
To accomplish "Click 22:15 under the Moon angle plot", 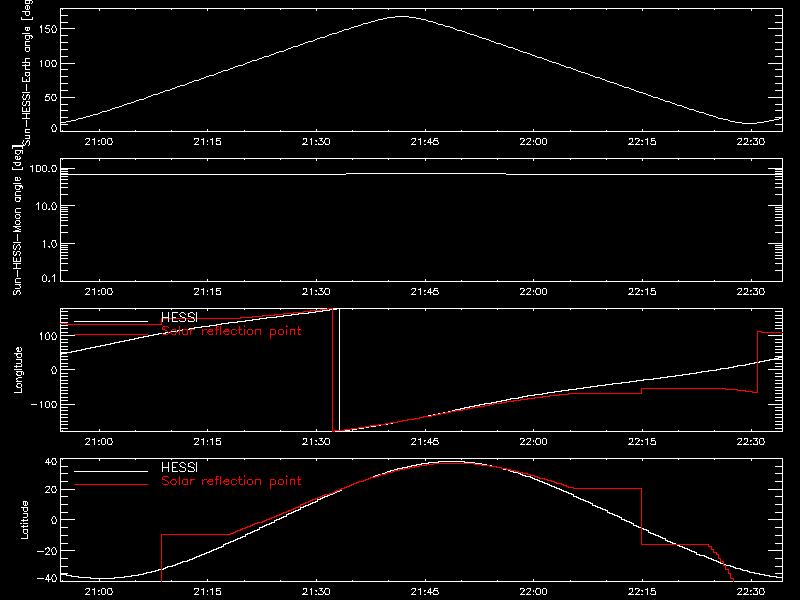I will tap(642, 292).
